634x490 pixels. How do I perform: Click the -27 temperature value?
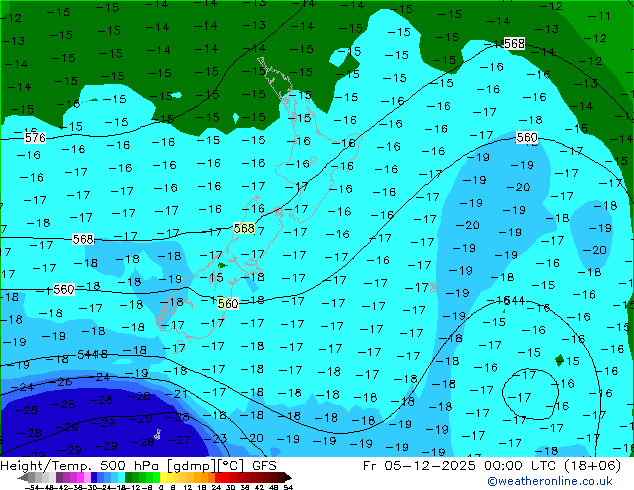click(x=179, y=439)
